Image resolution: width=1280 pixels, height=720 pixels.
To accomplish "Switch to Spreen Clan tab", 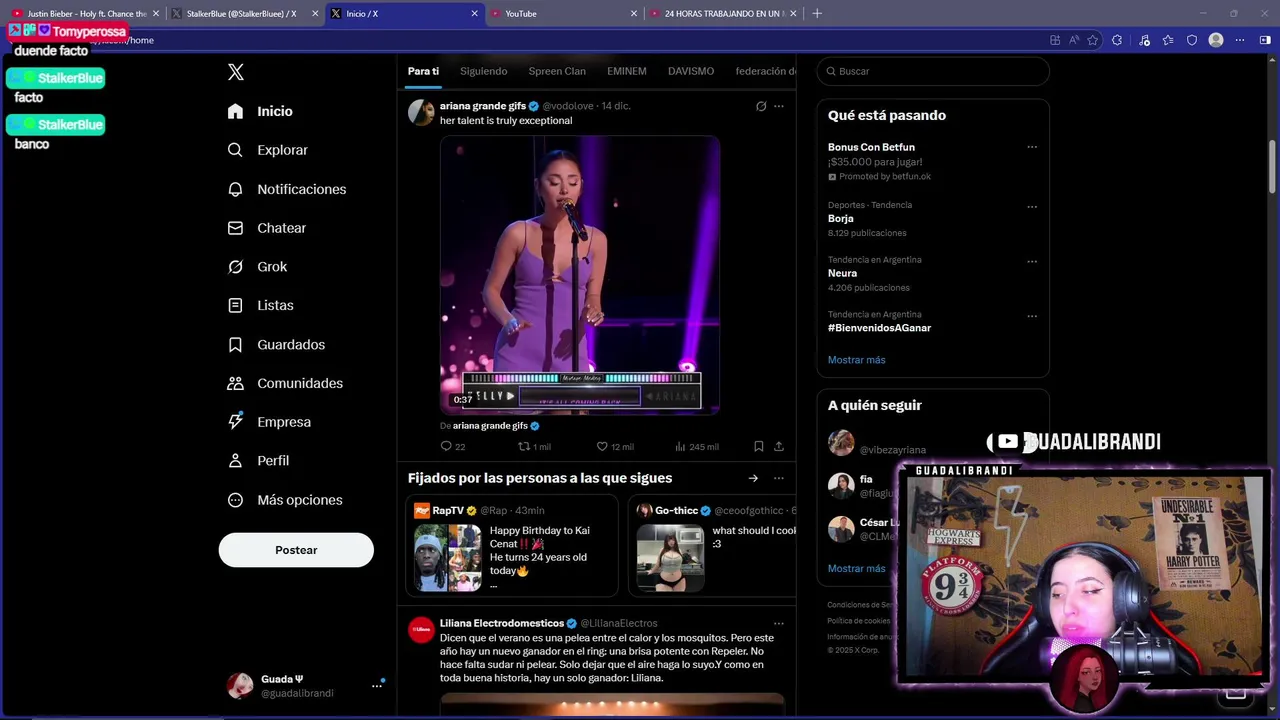I will pos(557,71).
